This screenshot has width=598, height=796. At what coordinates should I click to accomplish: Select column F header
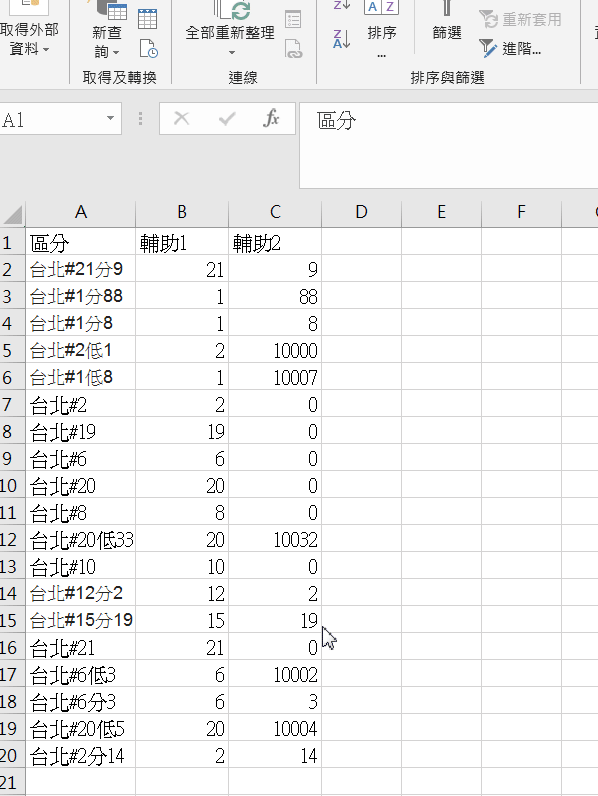point(521,212)
